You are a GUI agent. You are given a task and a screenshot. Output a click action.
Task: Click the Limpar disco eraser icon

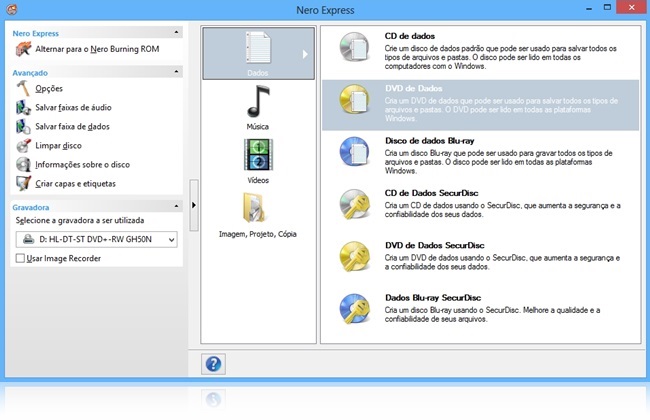(x=23, y=146)
